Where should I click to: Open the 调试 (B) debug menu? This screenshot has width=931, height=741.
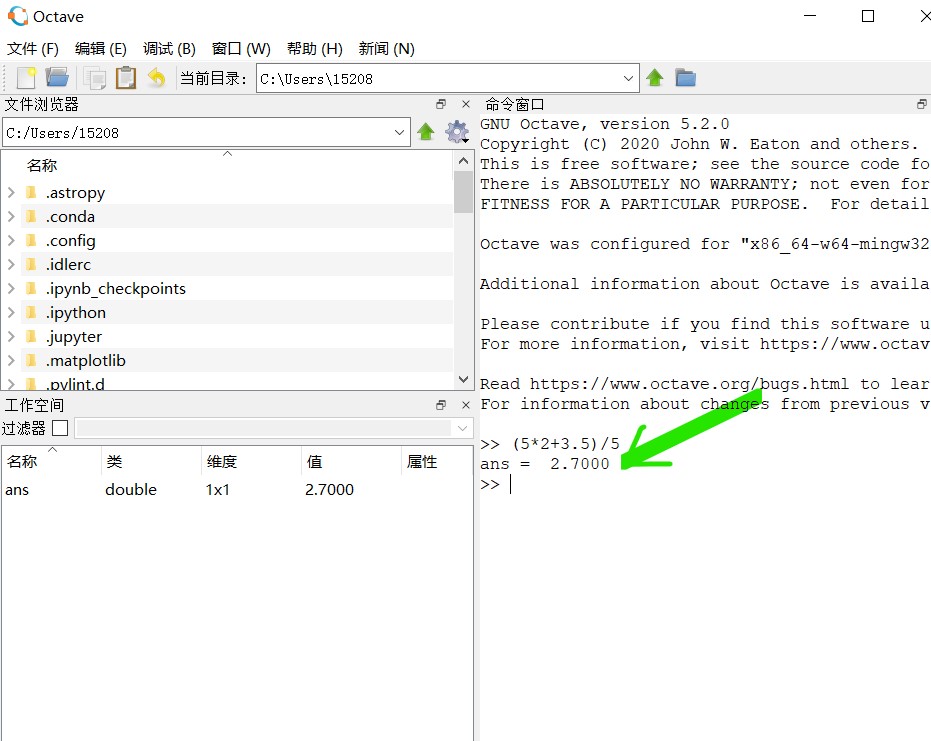click(169, 49)
